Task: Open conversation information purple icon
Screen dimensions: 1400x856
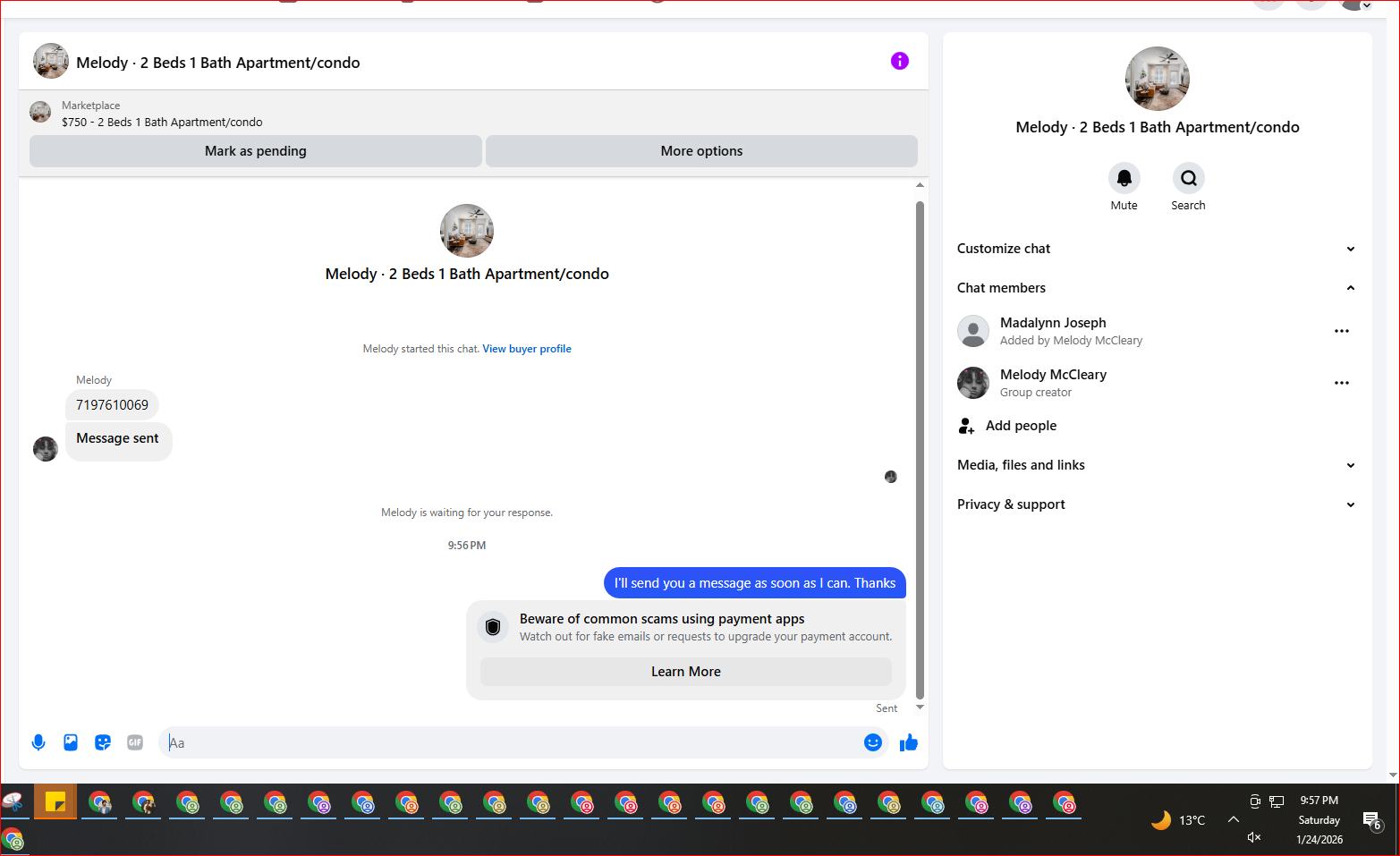Action: pos(900,61)
